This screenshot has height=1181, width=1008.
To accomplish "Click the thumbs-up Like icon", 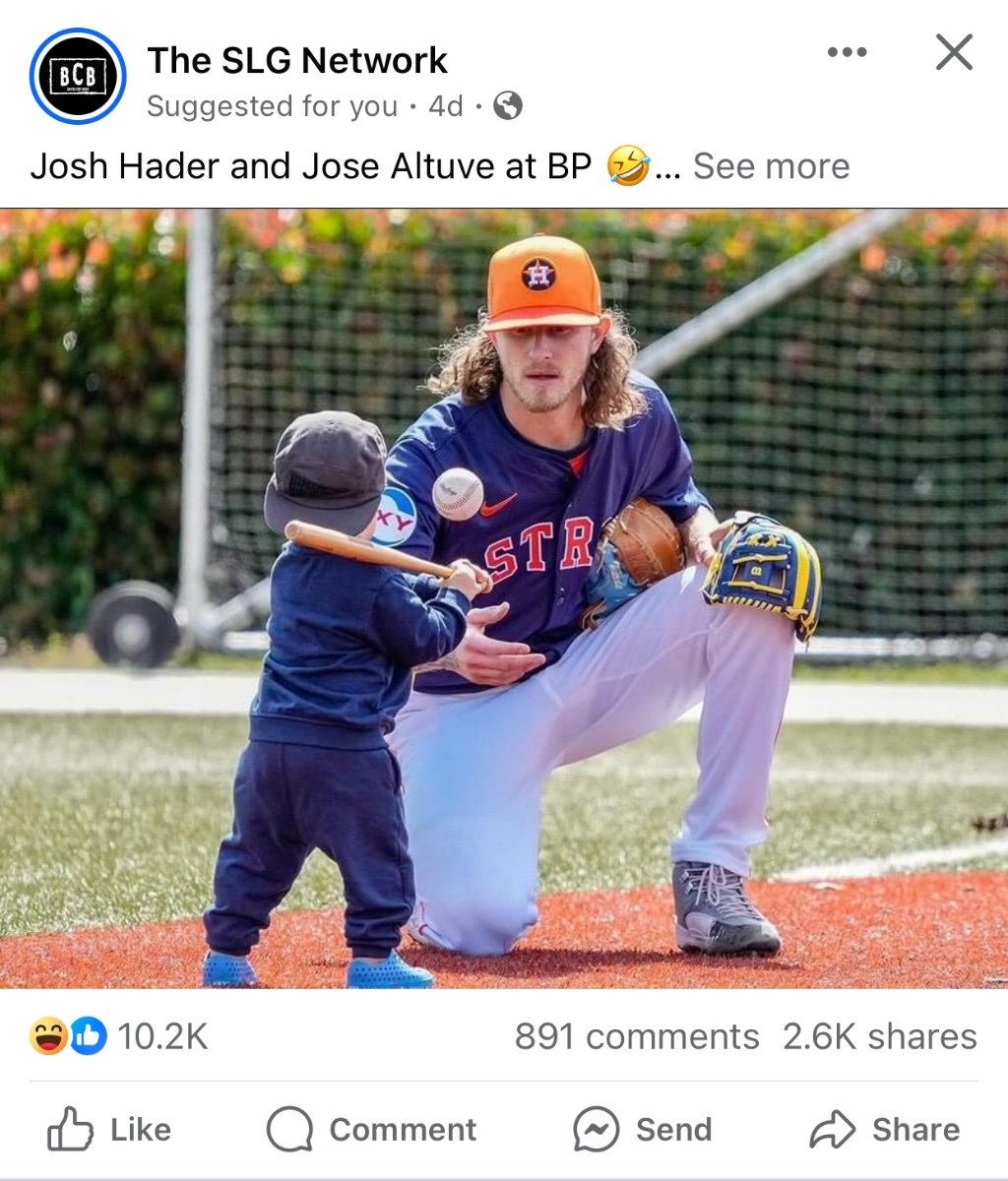I will pos(71,1129).
